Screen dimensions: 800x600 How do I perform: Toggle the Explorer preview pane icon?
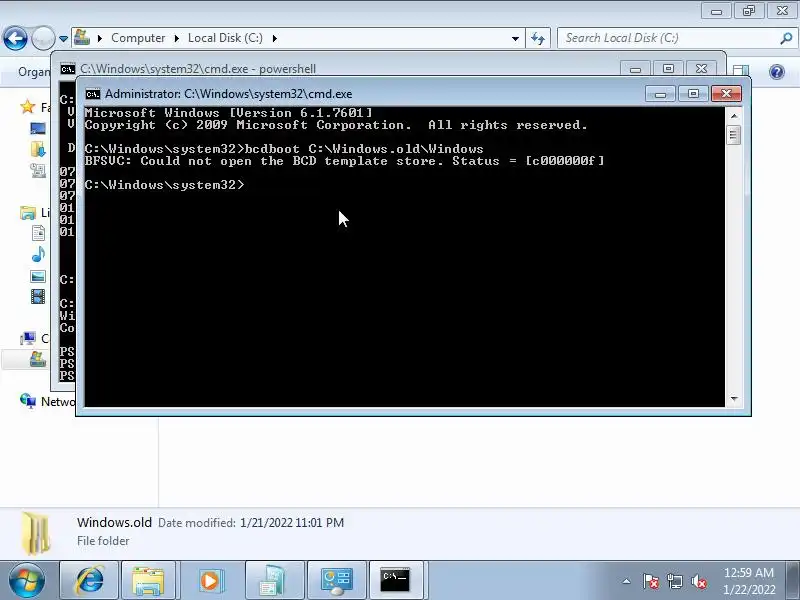tap(741, 72)
